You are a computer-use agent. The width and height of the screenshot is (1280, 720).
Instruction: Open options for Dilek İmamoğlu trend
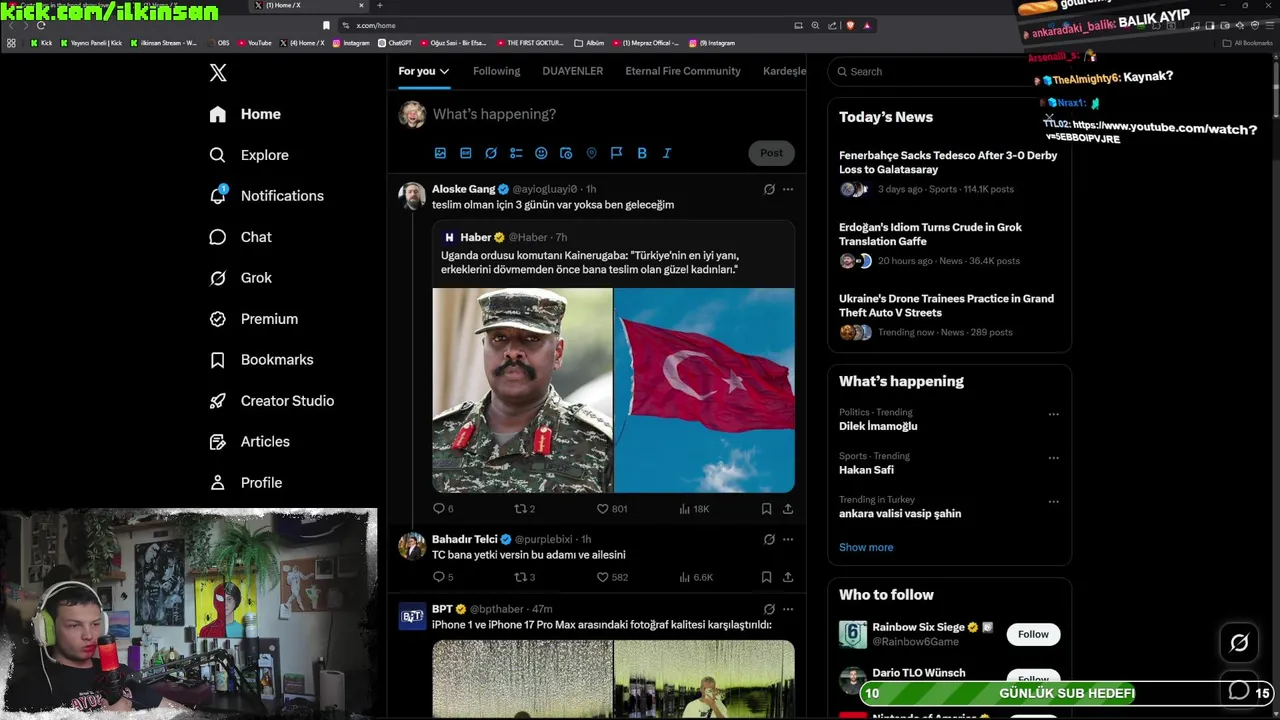tap(1053, 414)
